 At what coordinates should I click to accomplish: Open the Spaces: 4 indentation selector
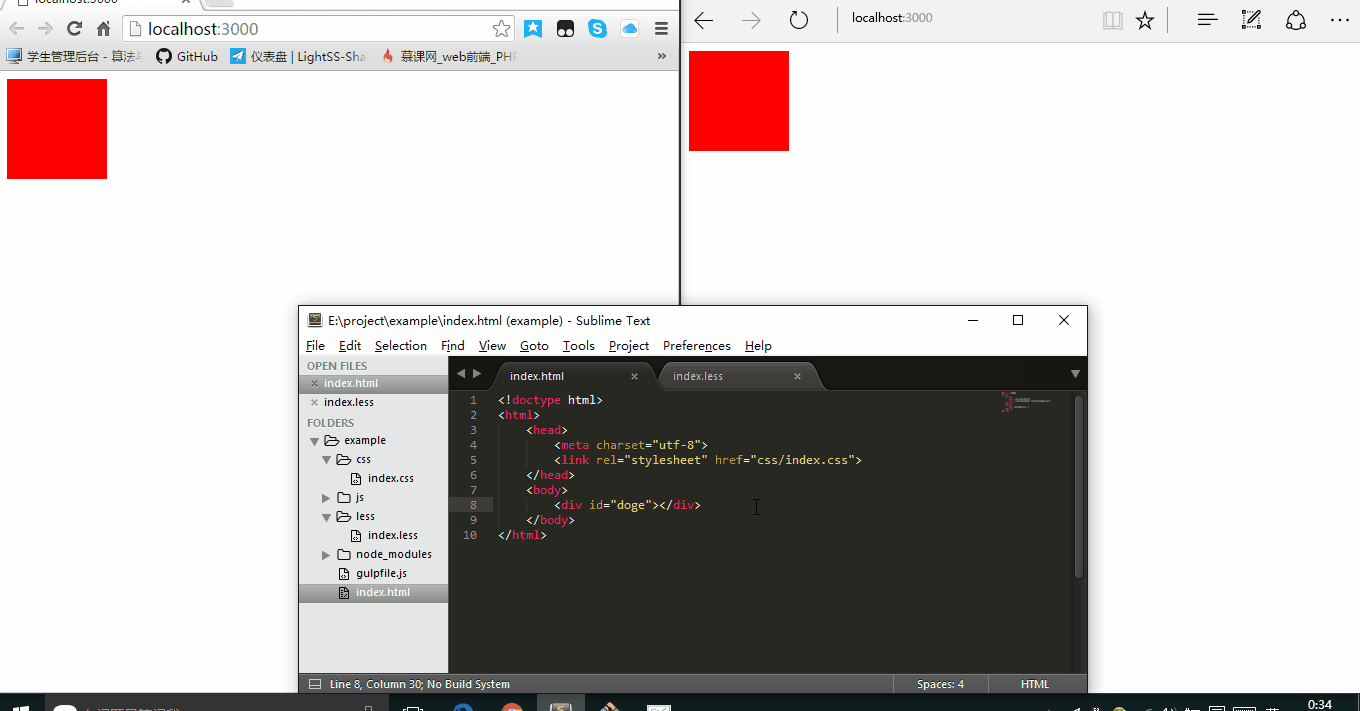coord(940,684)
